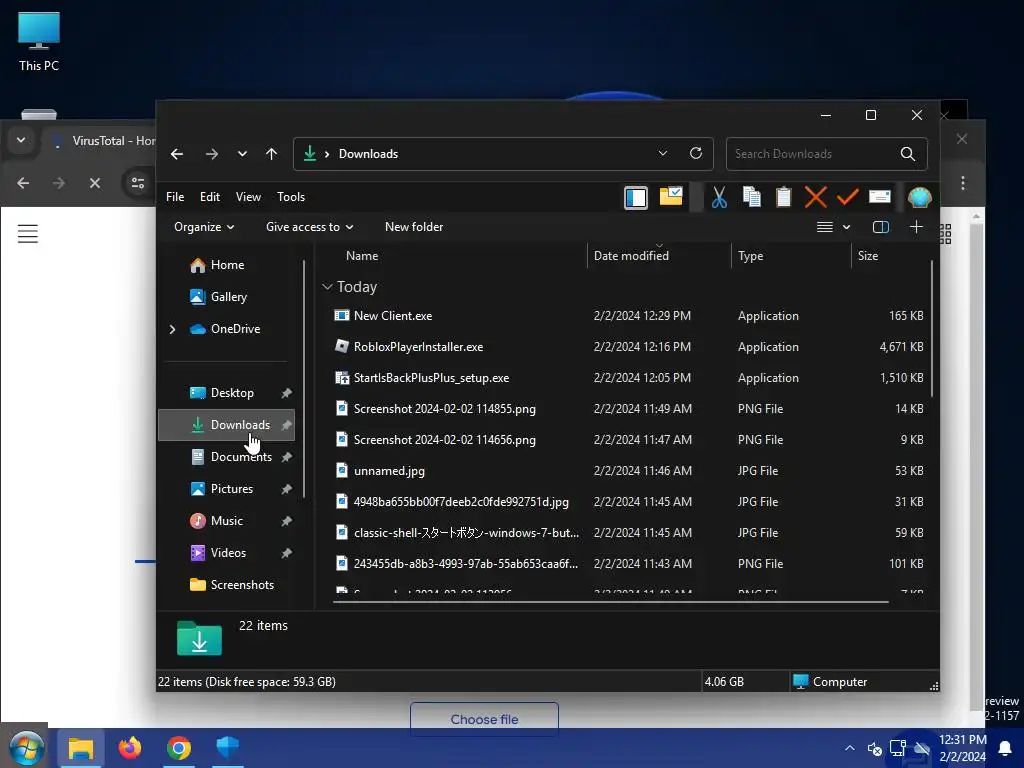The width and height of the screenshot is (1024, 768).
Task: Click the shell settings globe icon
Action: coord(919,197)
